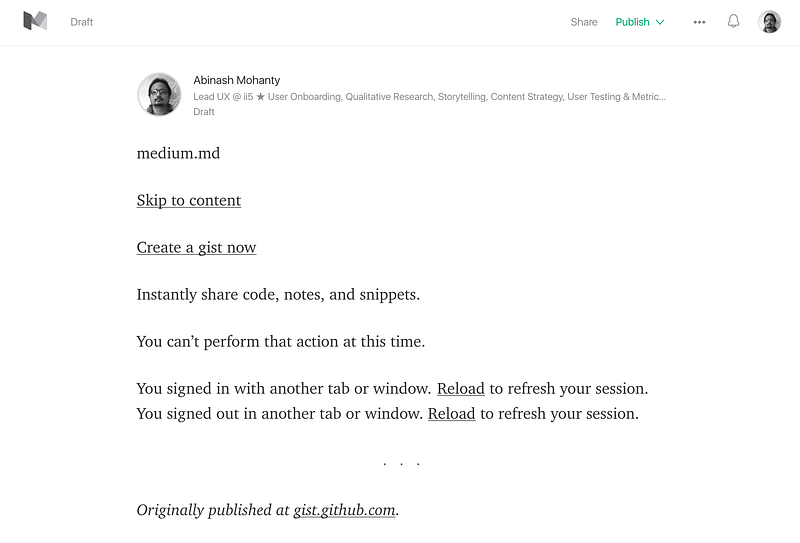The image size is (800, 543).
Task: Click the green Publish button text
Action: [x=632, y=22]
